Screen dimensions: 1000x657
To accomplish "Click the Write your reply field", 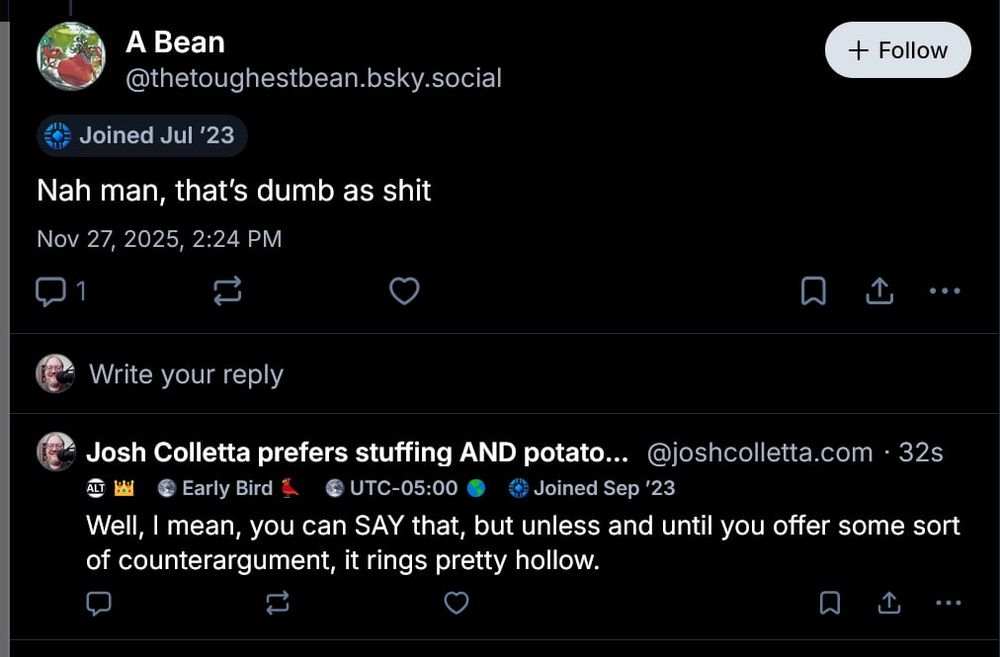I will tap(186, 374).
